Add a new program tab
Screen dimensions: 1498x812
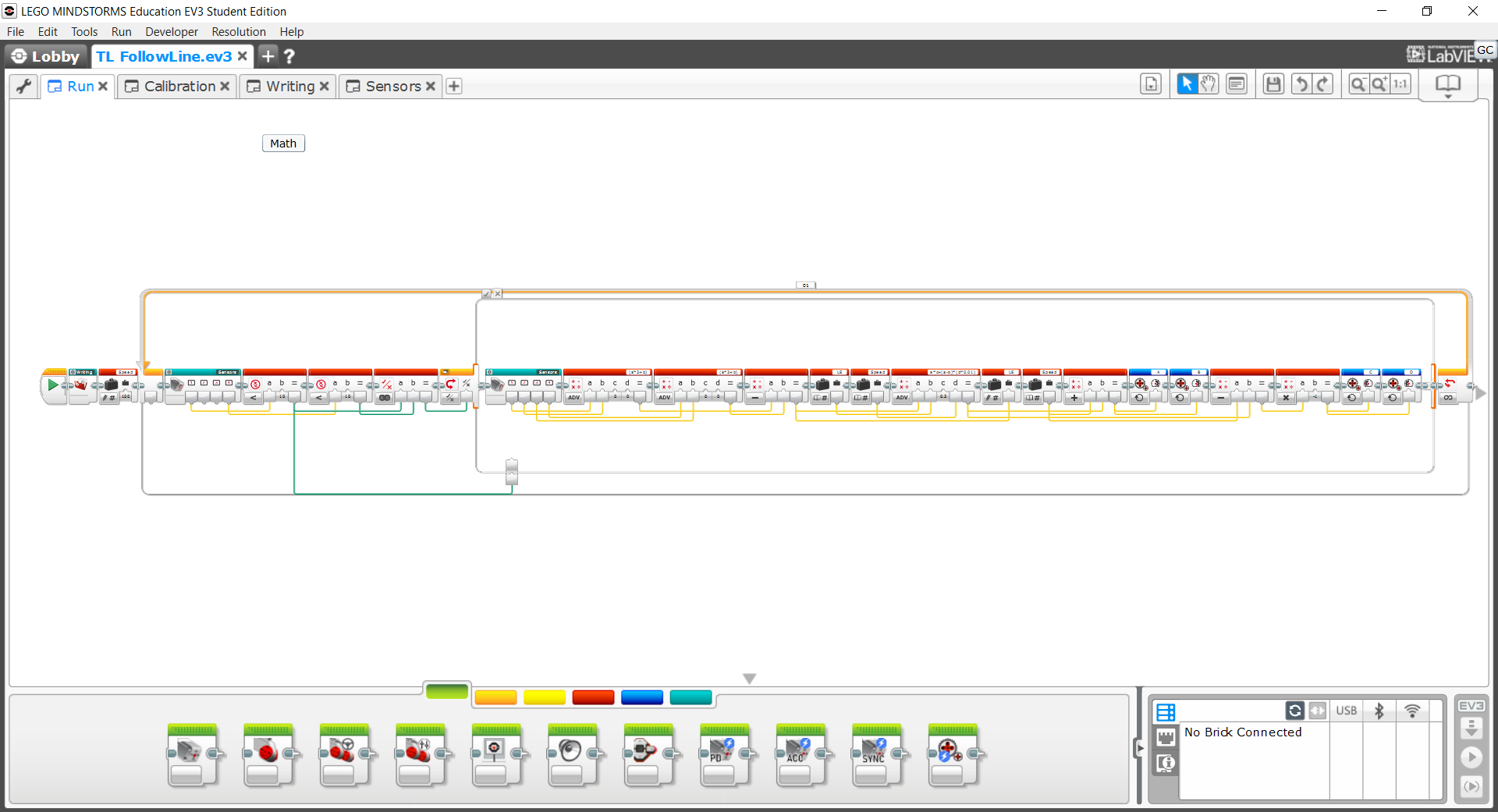pyautogui.click(x=454, y=86)
